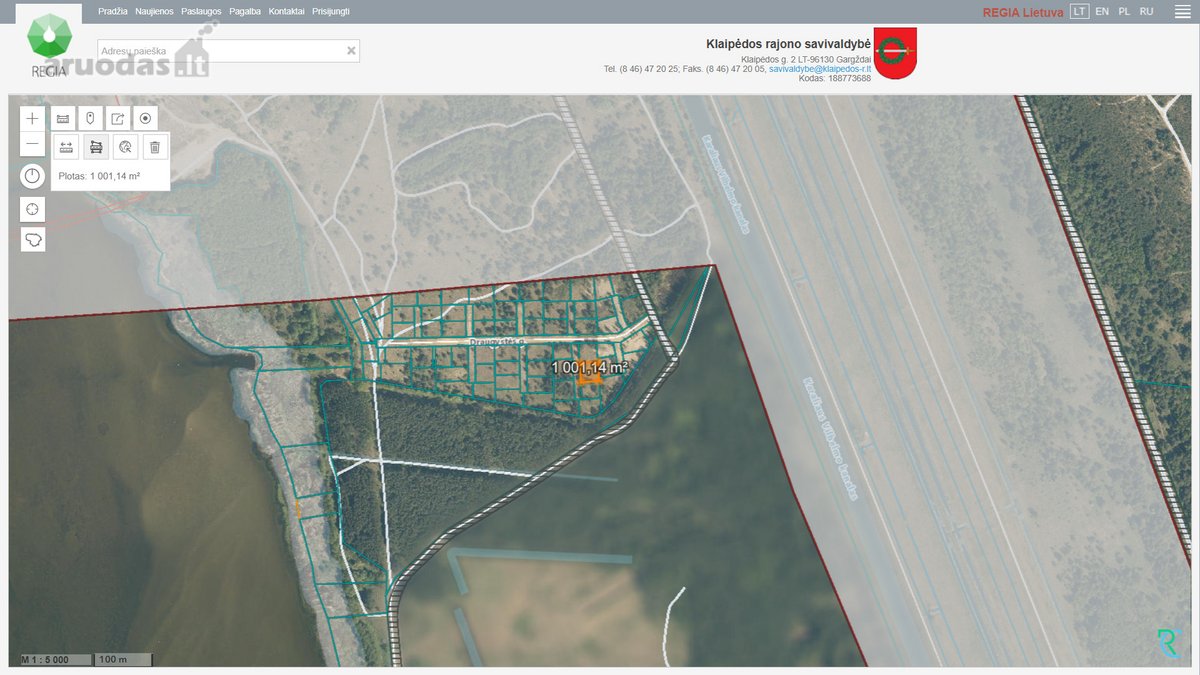
Task: Click the Klaipėda district coat of arms
Action: (895, 53)
